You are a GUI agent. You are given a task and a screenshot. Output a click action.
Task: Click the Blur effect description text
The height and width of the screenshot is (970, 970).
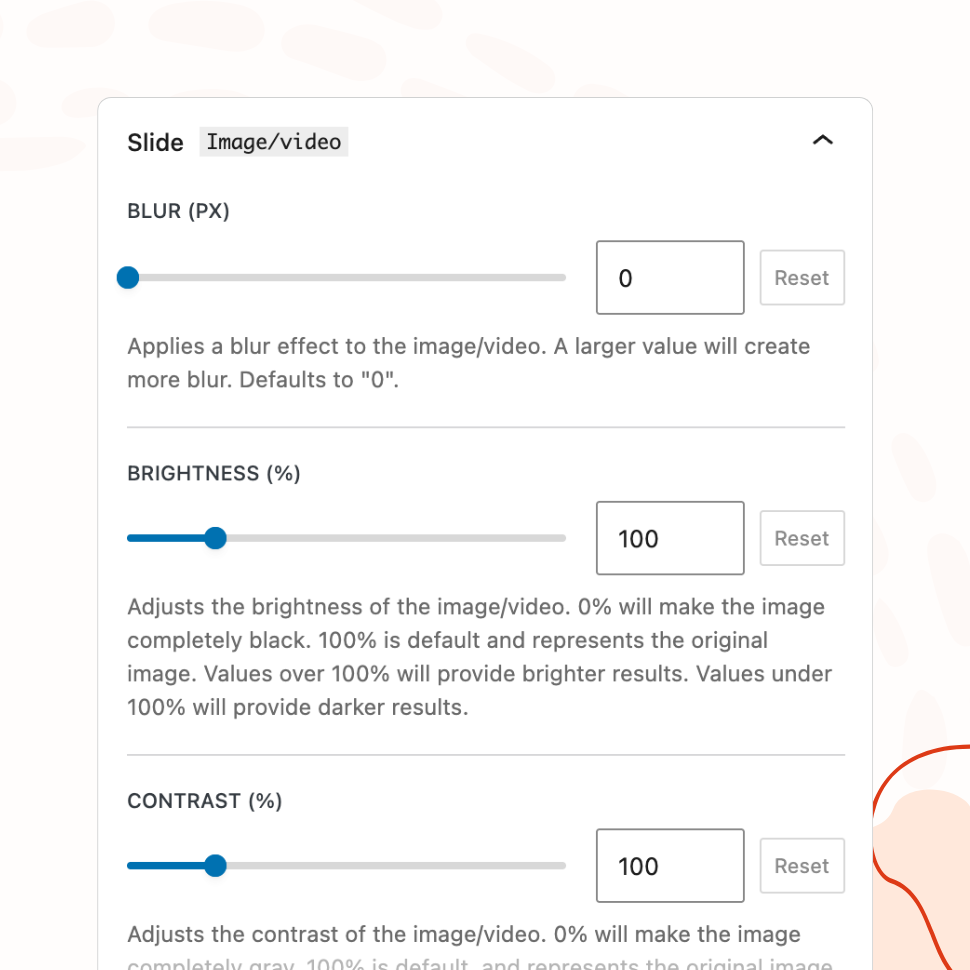click(x=468, y=364)
